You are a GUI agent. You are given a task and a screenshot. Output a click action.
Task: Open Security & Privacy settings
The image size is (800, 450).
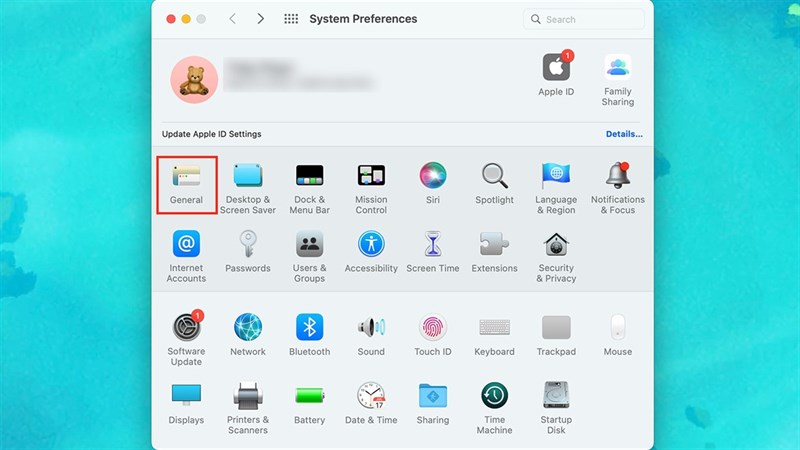(556, 257)
